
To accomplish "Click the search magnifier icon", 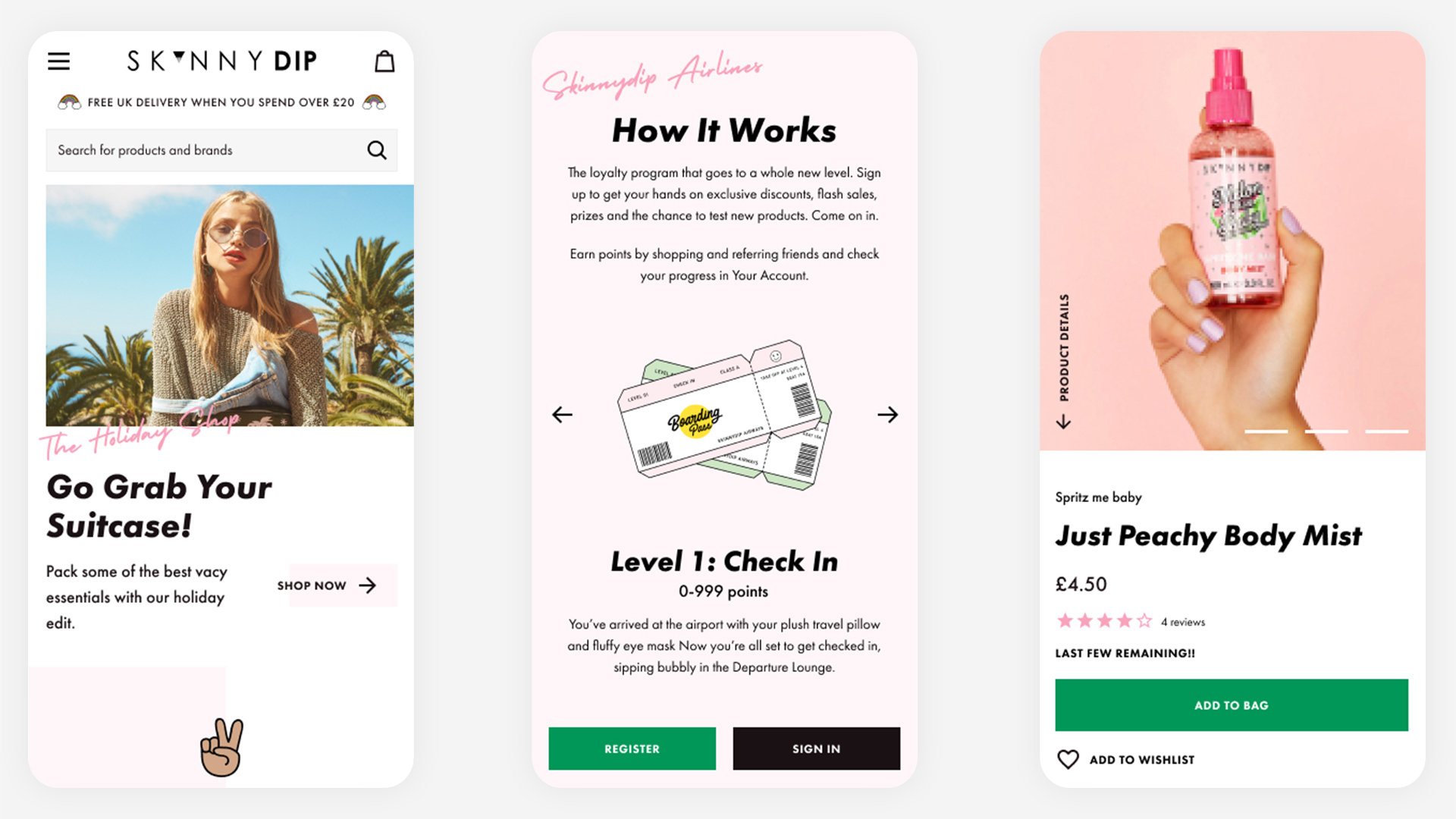I will coord(377,149).
